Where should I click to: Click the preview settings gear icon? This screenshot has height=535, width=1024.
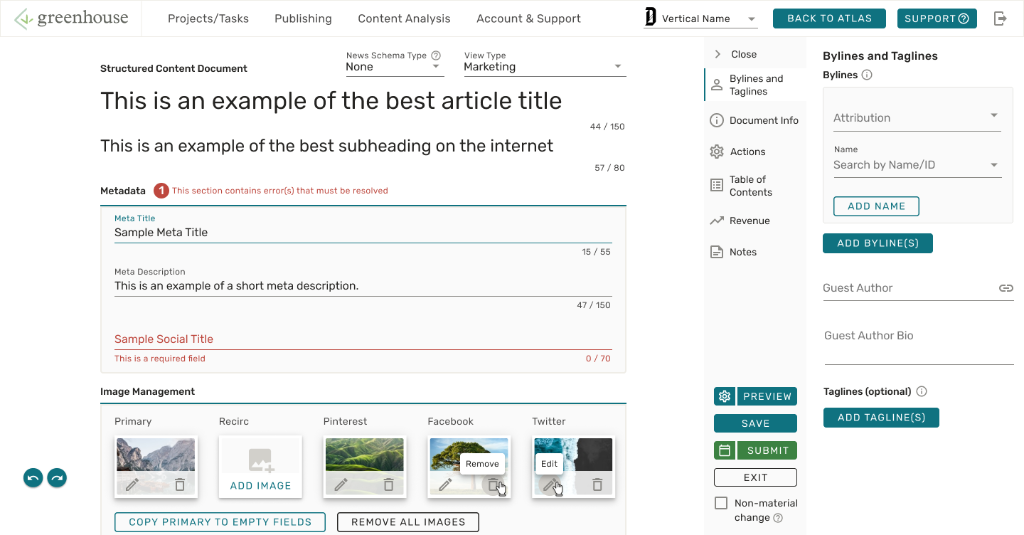click(x=724, y=397)
